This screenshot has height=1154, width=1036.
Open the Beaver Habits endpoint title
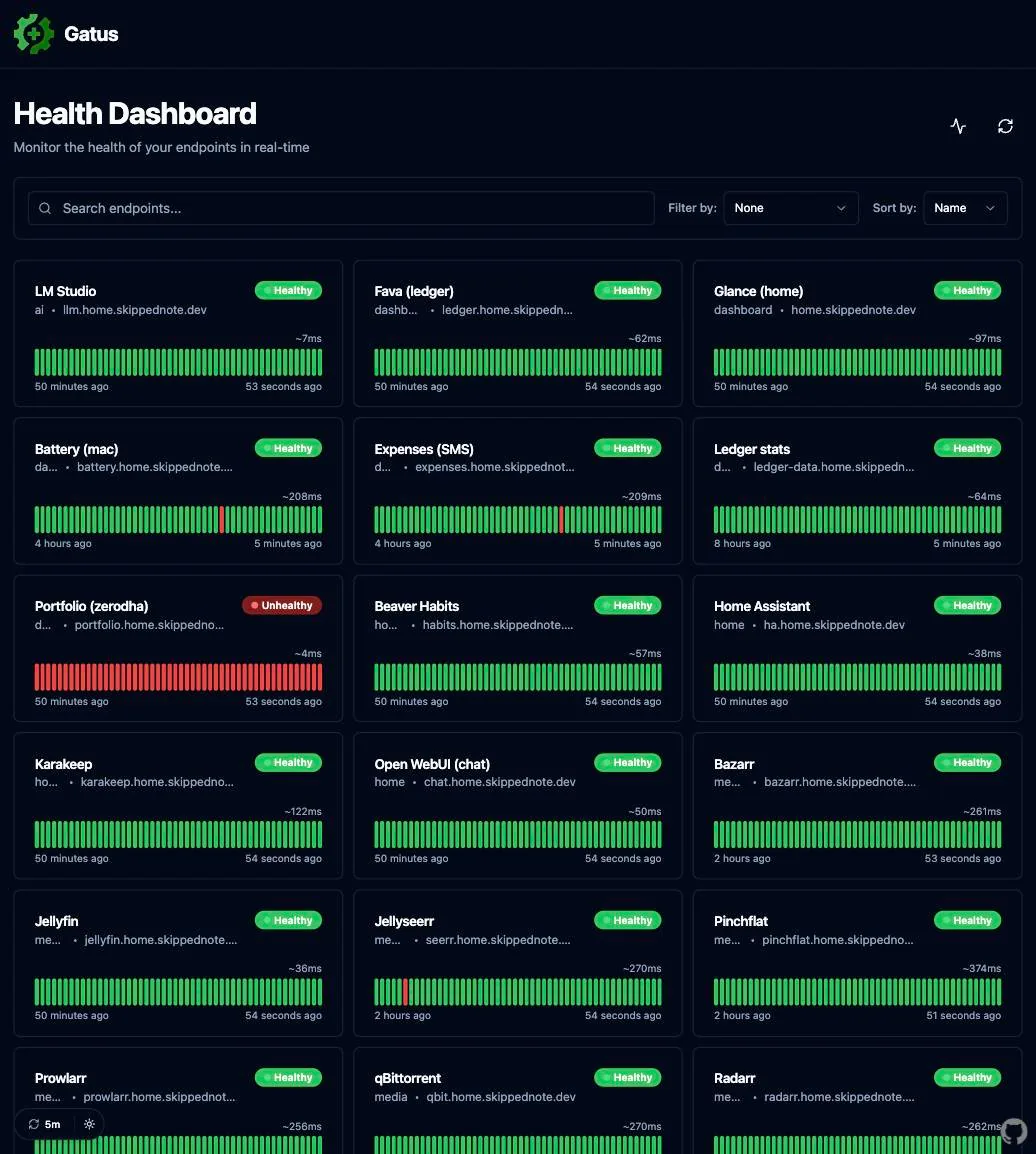(416, 606)
